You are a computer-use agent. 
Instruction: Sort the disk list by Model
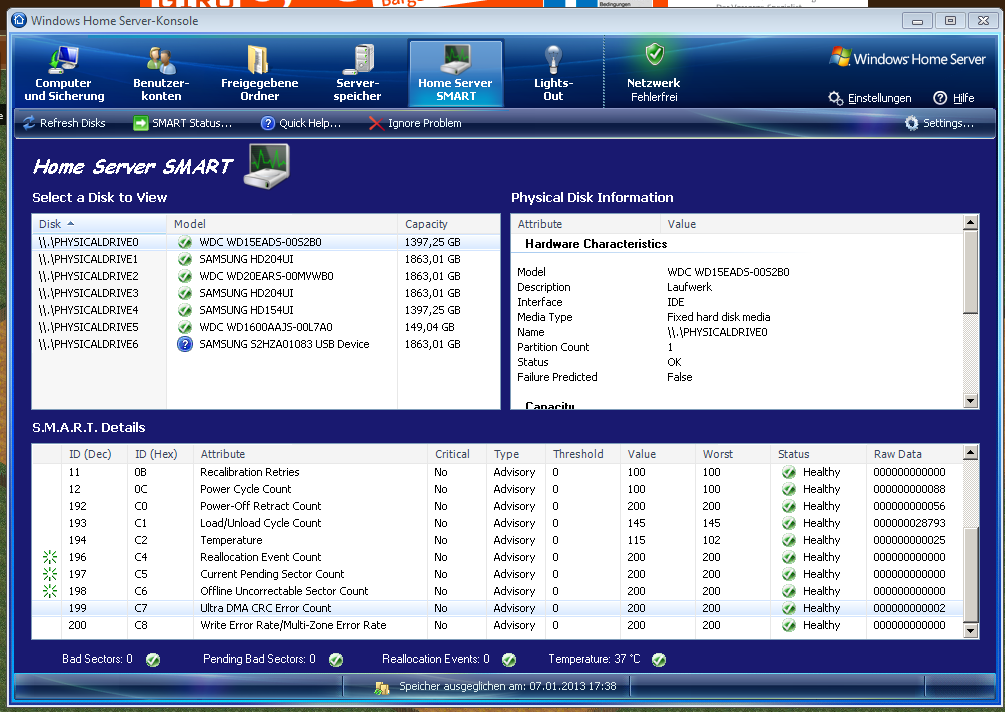point(282,224)
